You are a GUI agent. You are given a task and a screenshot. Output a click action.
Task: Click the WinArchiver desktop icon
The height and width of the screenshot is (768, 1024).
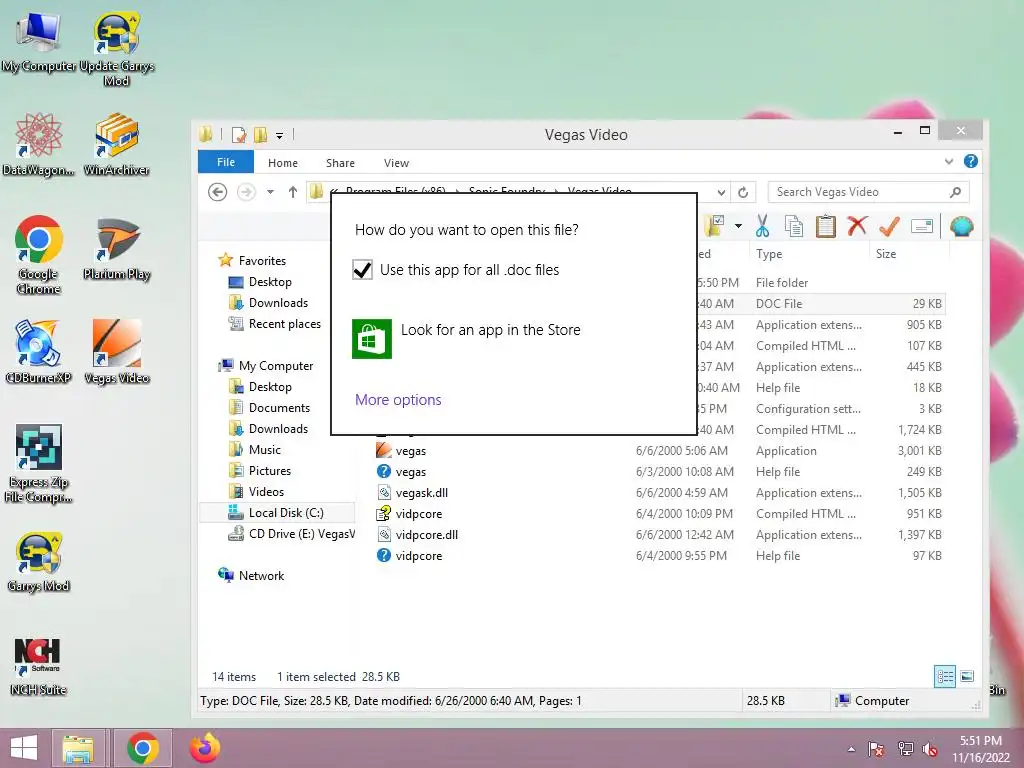(x=116, y=144)
